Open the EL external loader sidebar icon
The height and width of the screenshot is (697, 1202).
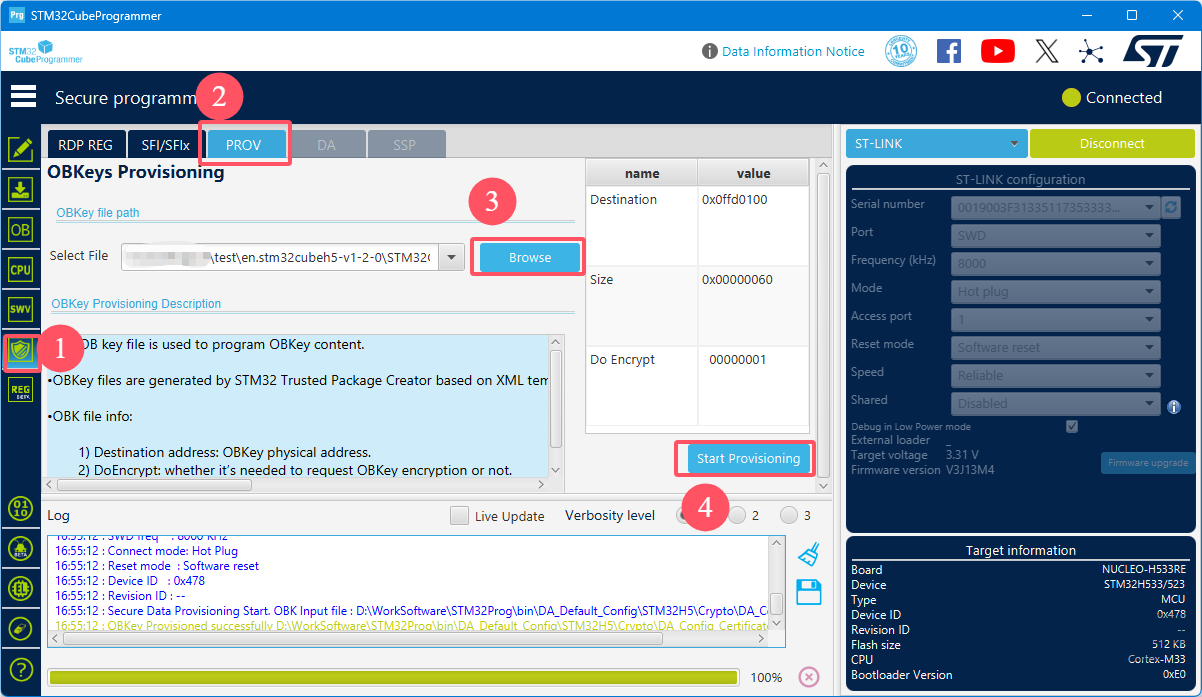[21, 588]
